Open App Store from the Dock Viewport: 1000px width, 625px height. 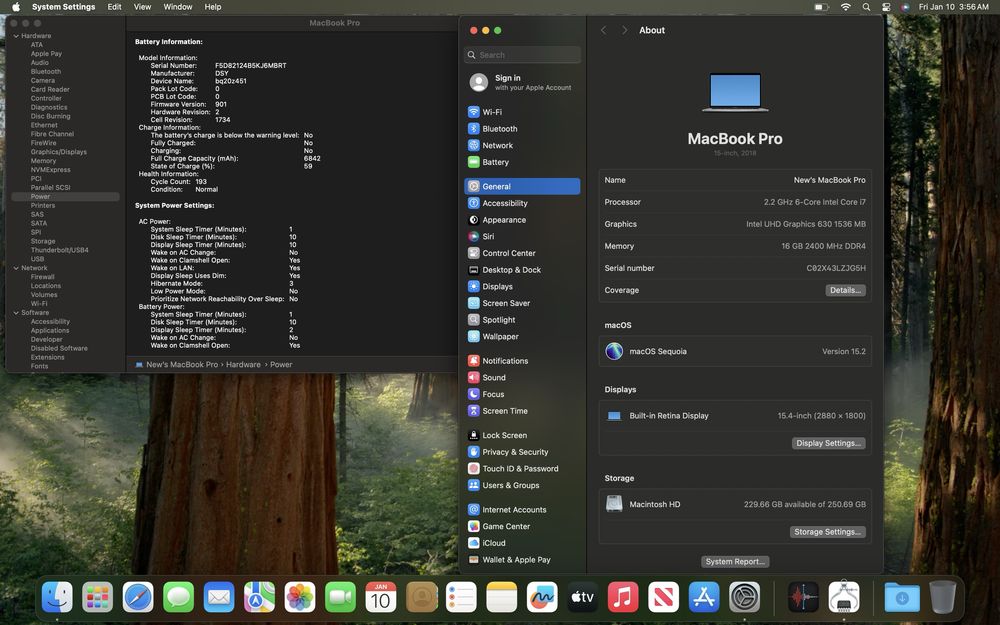pyautogui.click(x=704, y=598)
